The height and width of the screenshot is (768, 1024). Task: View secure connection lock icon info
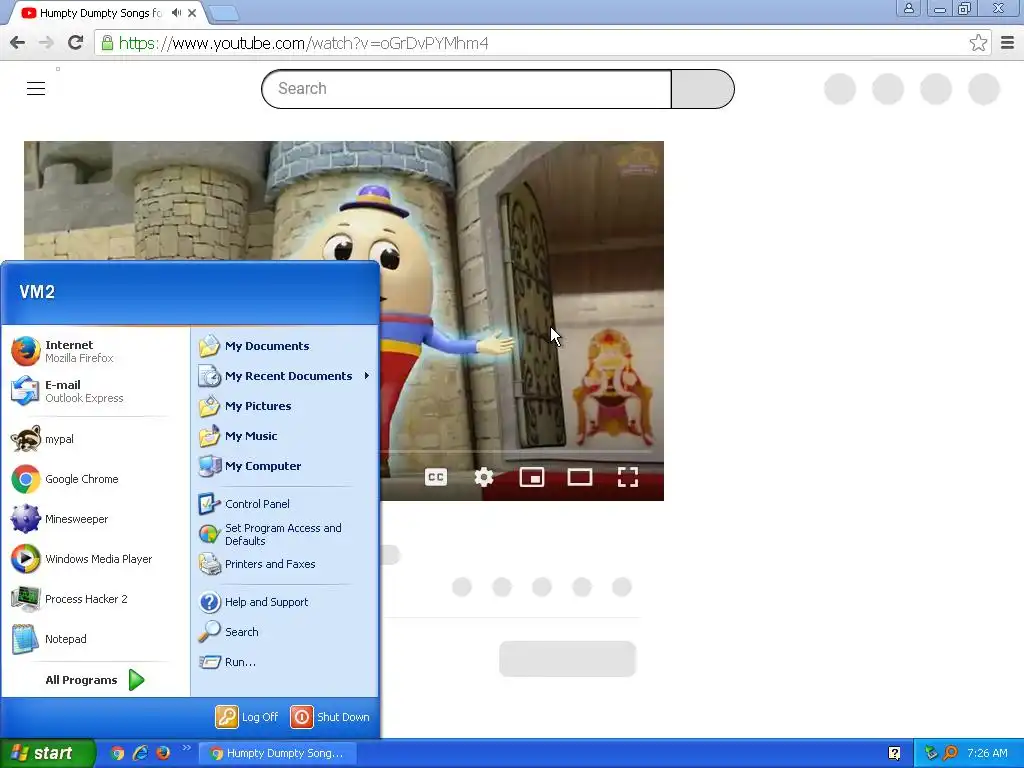(107, 43)
